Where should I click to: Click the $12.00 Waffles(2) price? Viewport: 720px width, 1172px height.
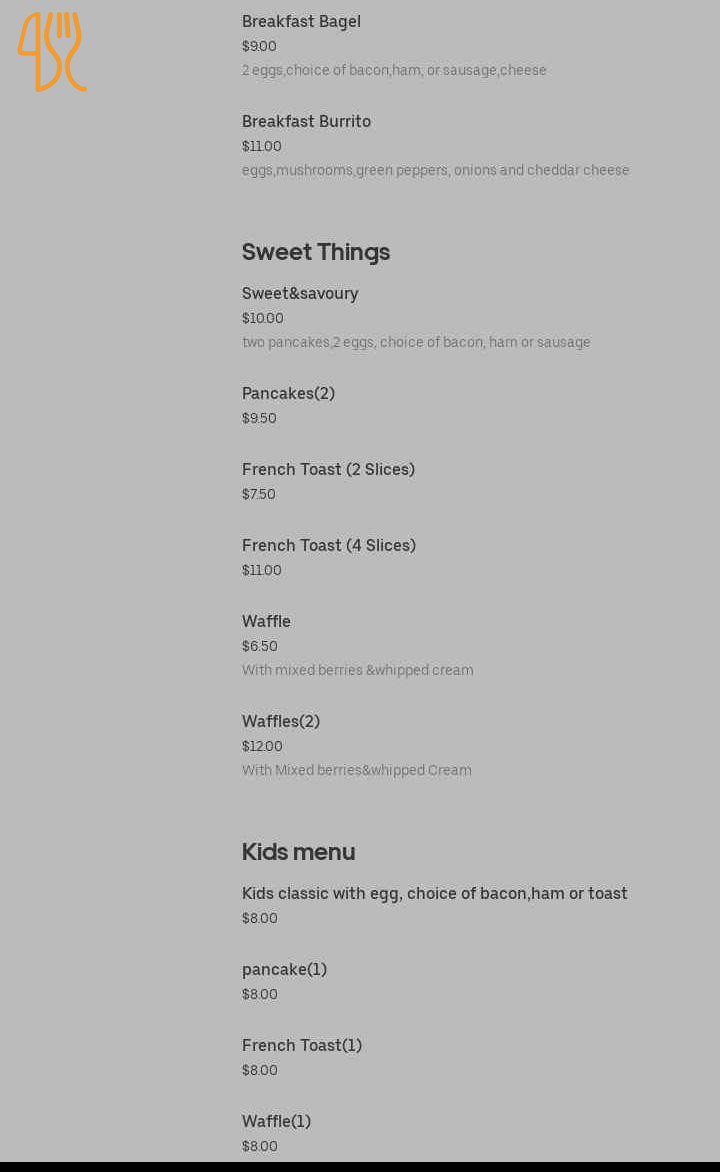click(262, 746)
